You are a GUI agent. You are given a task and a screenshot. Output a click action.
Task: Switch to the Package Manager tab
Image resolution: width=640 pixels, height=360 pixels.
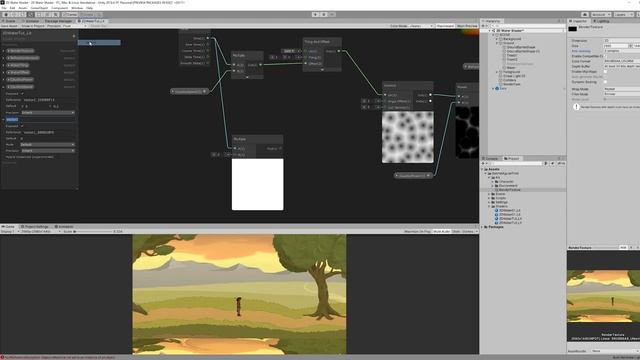58,21
